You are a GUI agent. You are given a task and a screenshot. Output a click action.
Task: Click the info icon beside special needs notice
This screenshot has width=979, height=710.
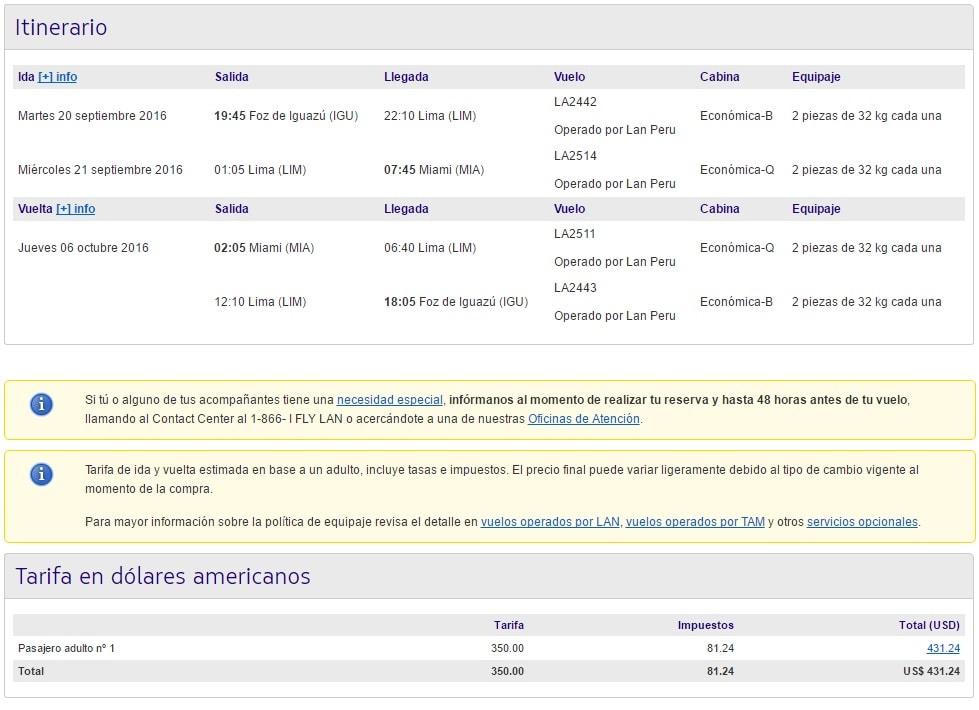(42, 404)
